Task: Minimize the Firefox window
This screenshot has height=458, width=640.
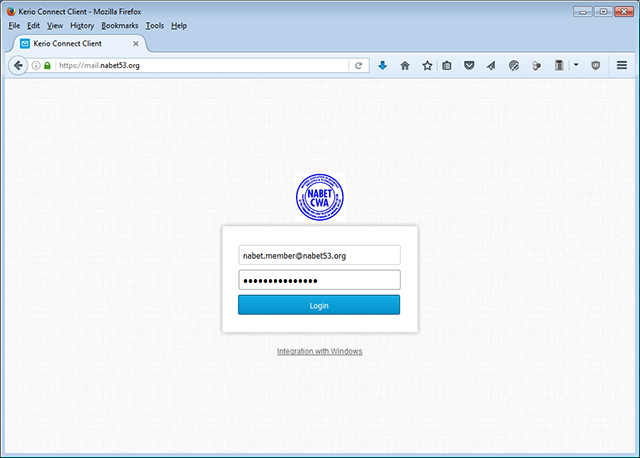Action: [x=582, y=11]
